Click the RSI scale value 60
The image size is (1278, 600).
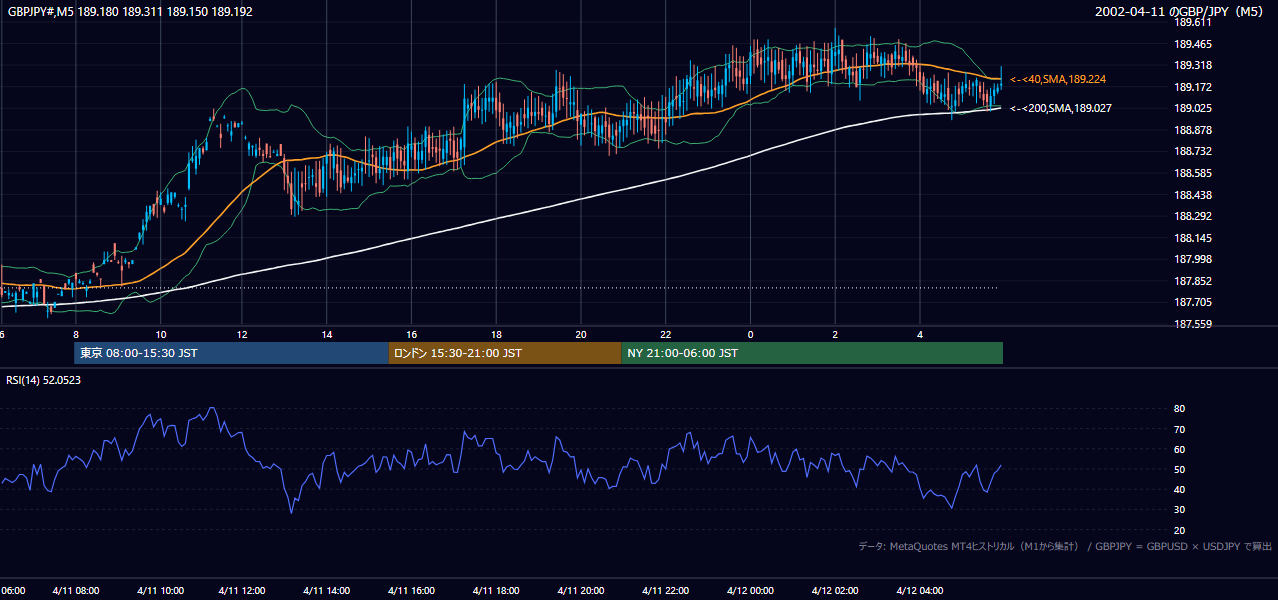point(1180,449)
